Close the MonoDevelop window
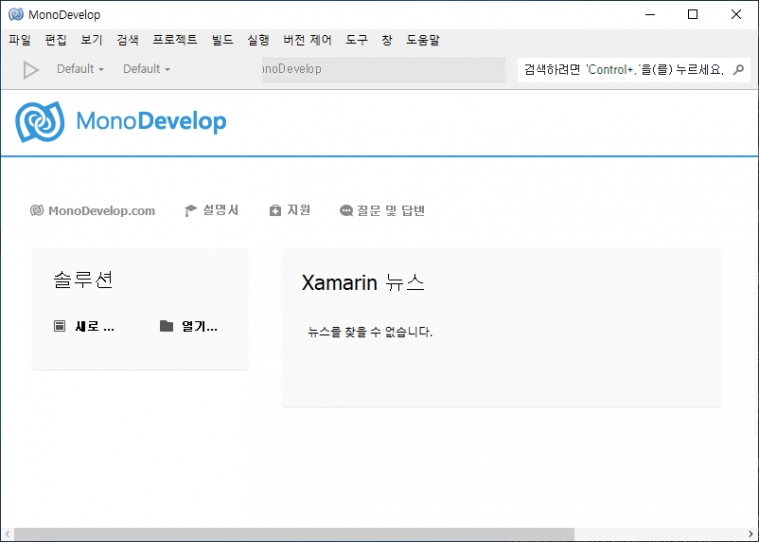Screen dimensions: 759x542 point(736,15)
